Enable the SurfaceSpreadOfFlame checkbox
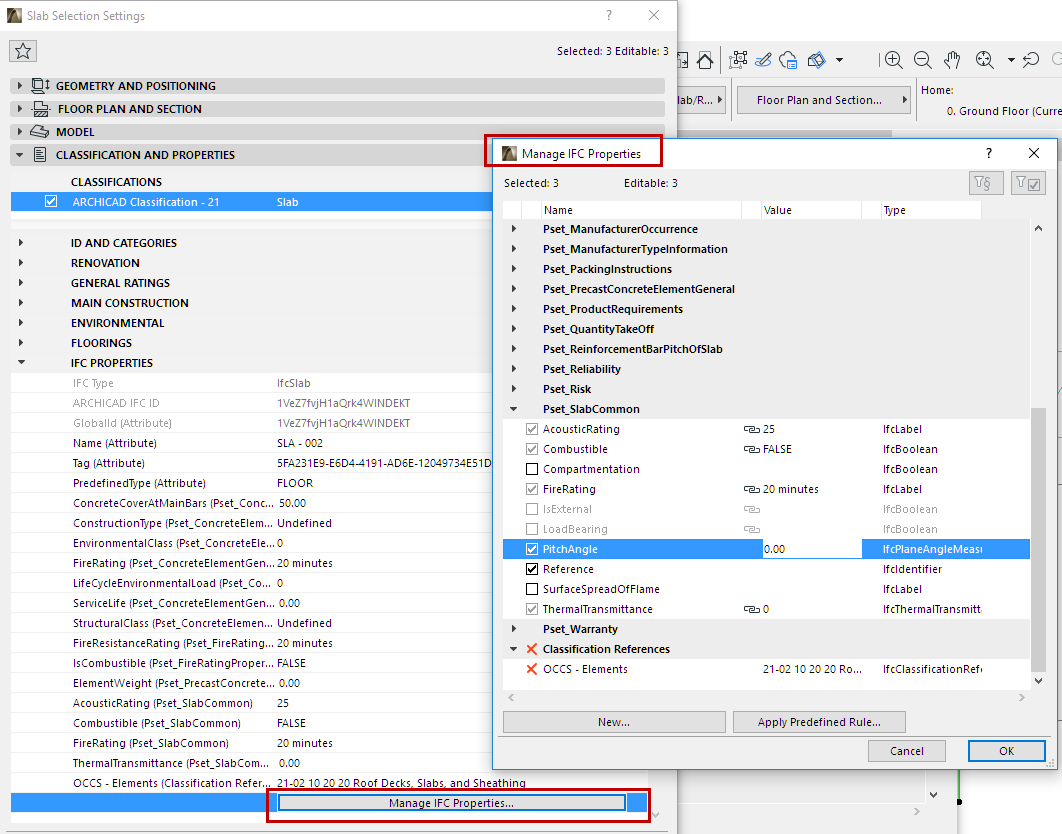This screenshot has height=834, width=1062. click(532, 589)
